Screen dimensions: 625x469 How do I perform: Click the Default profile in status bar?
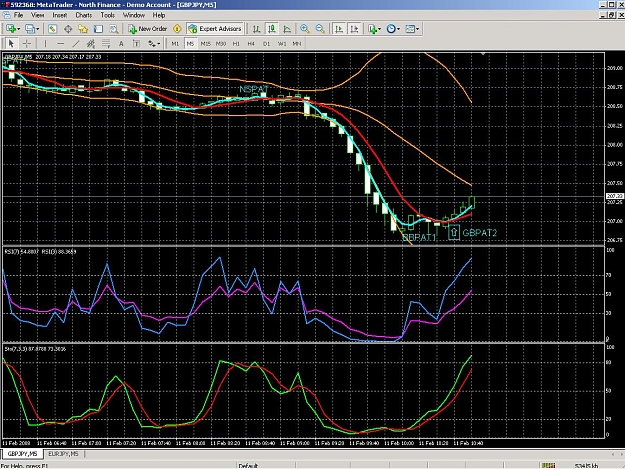coord(248,465)
